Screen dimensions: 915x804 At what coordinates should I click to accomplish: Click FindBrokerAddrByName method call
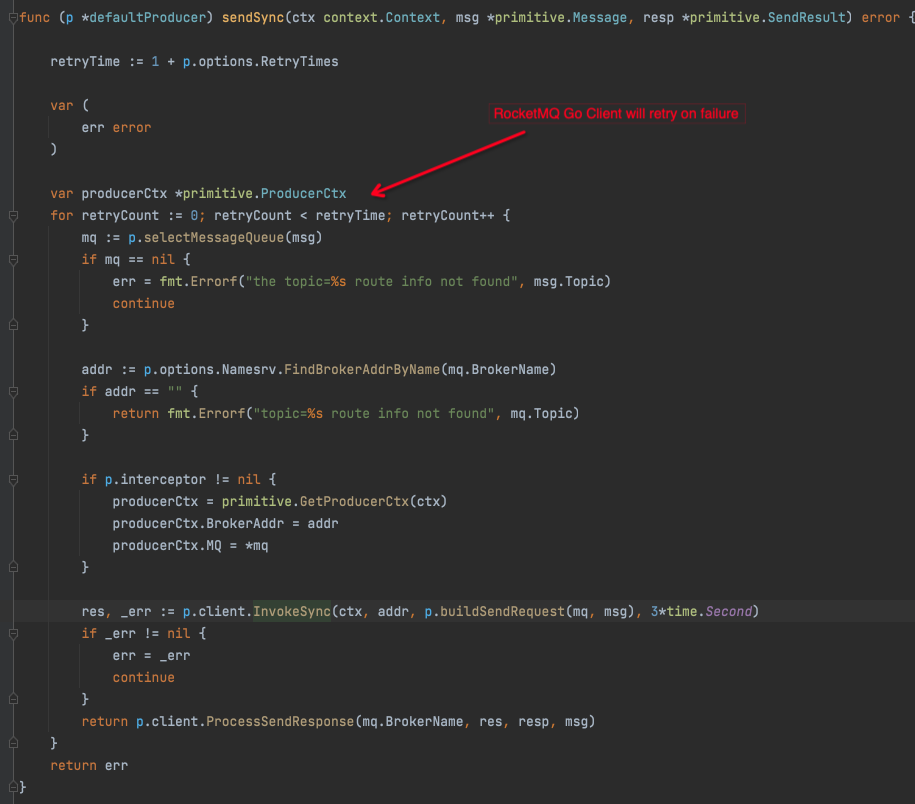pos(362,370)
